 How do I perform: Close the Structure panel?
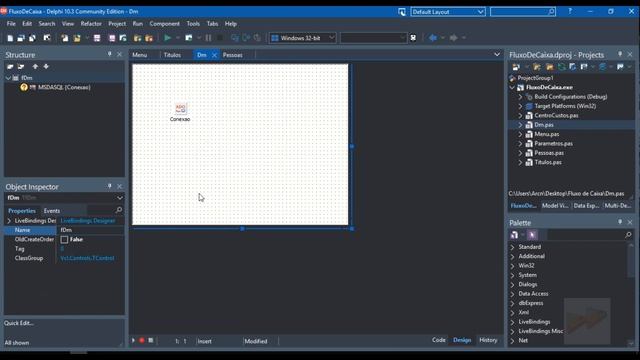tap(120, 54)
